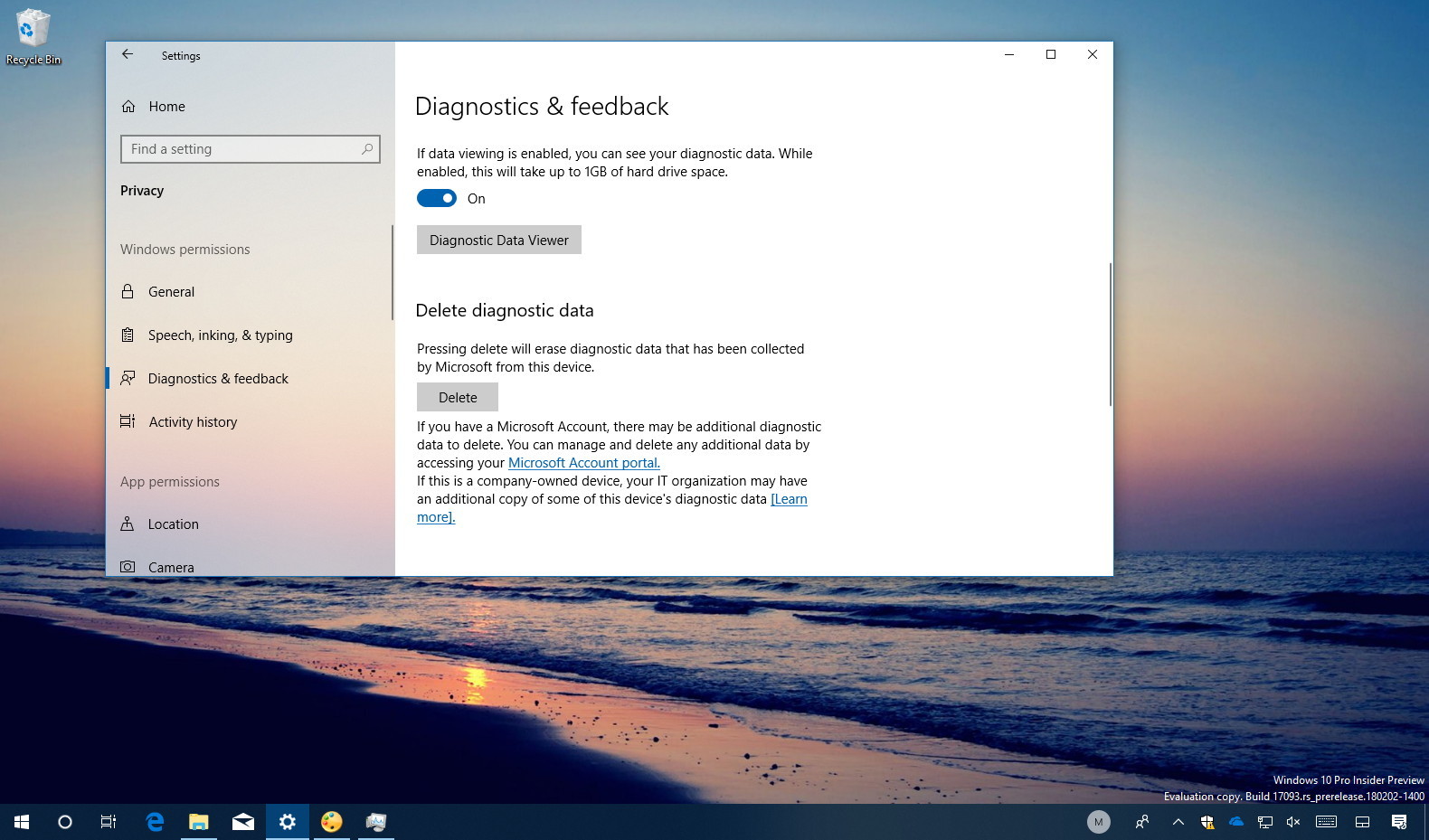Click the sidebar scrollbar thumb
Image resolution: width=1429 pixels, height=840 pixels.
pyautogui.click(x=392, y=272)
